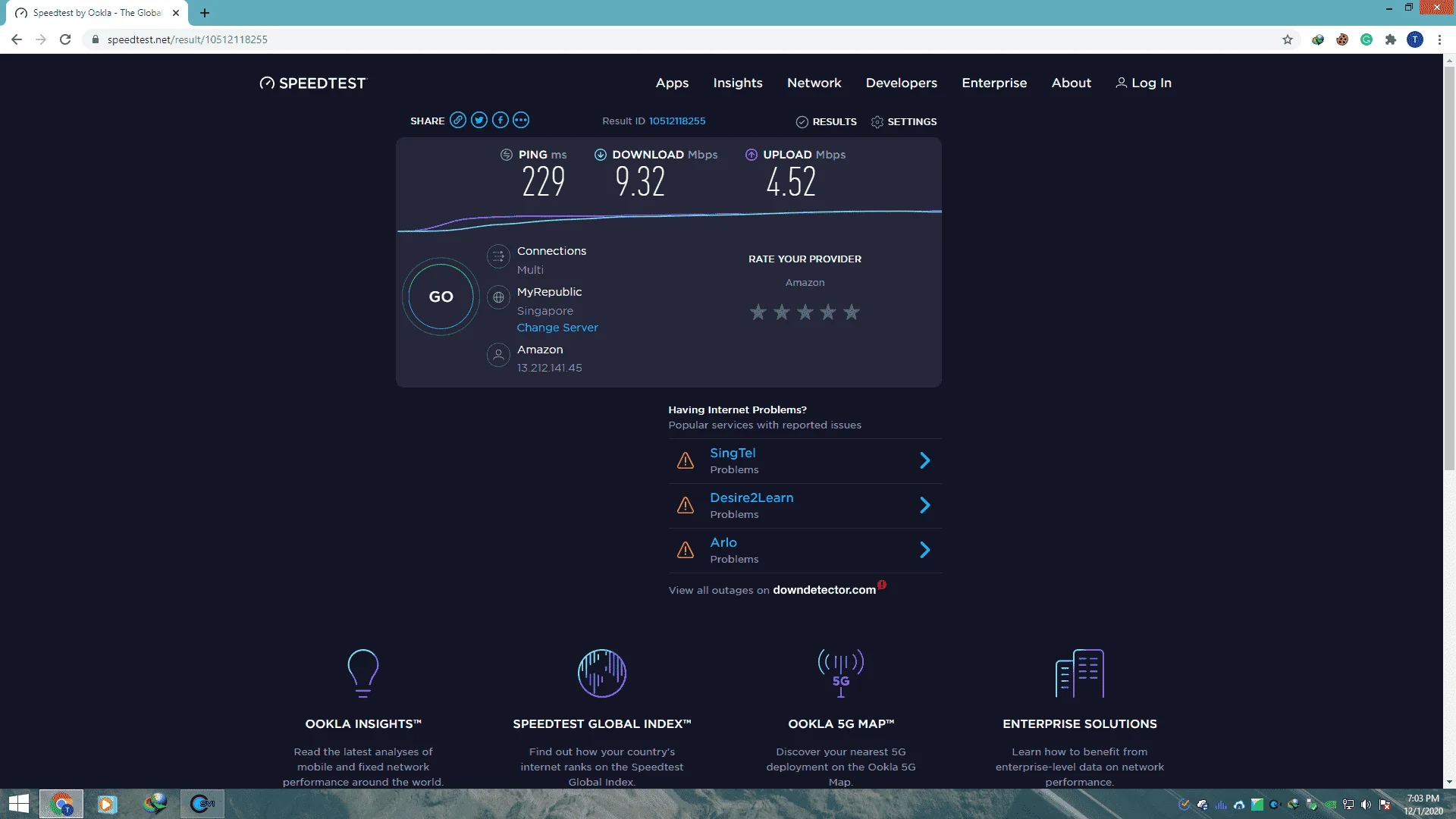Image resolution: width=1456 pixels, height=819 pixels.
Task: Click the upload icon next to UPLOAD
Action: (x=752, y=155)
